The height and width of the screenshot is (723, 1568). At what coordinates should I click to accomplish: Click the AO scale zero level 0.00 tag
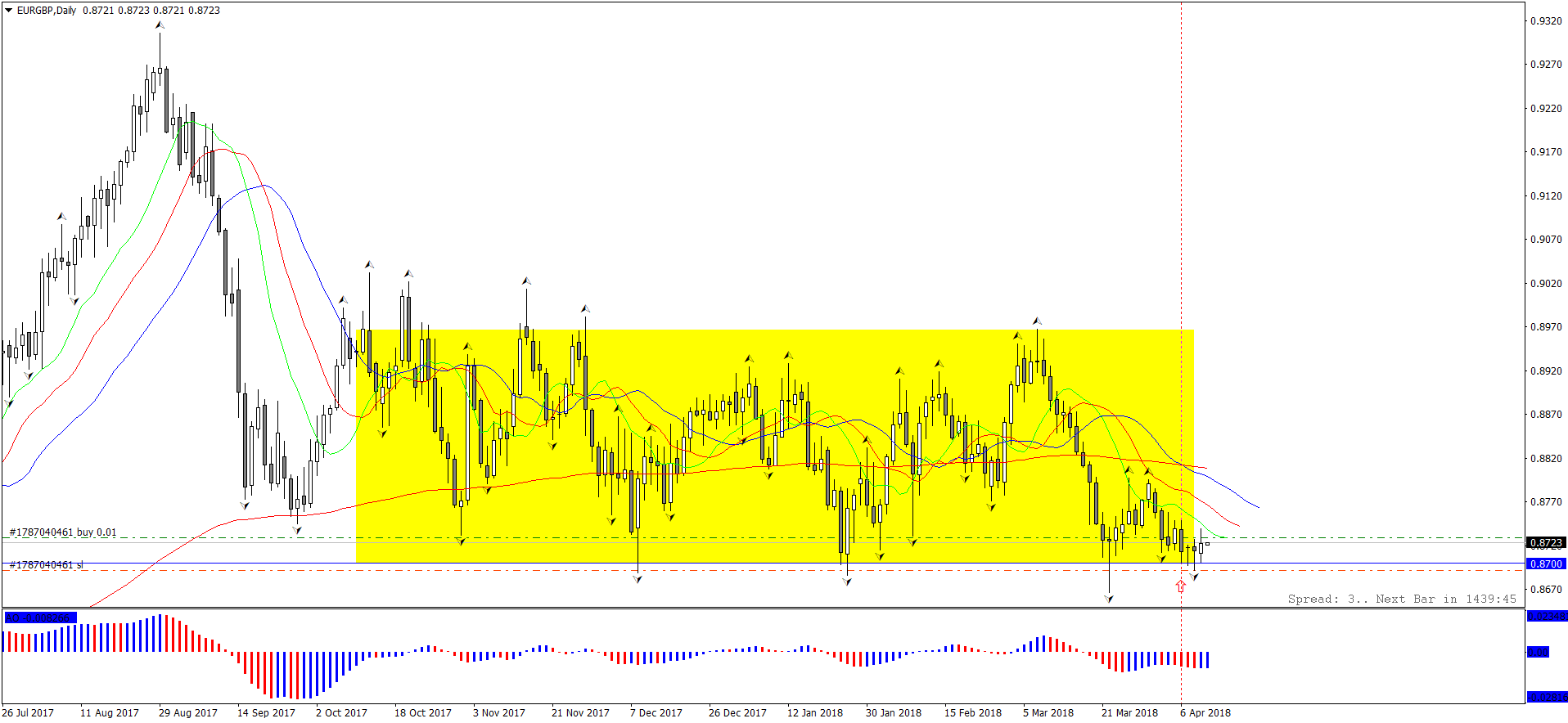click(x=1539, y=653)
